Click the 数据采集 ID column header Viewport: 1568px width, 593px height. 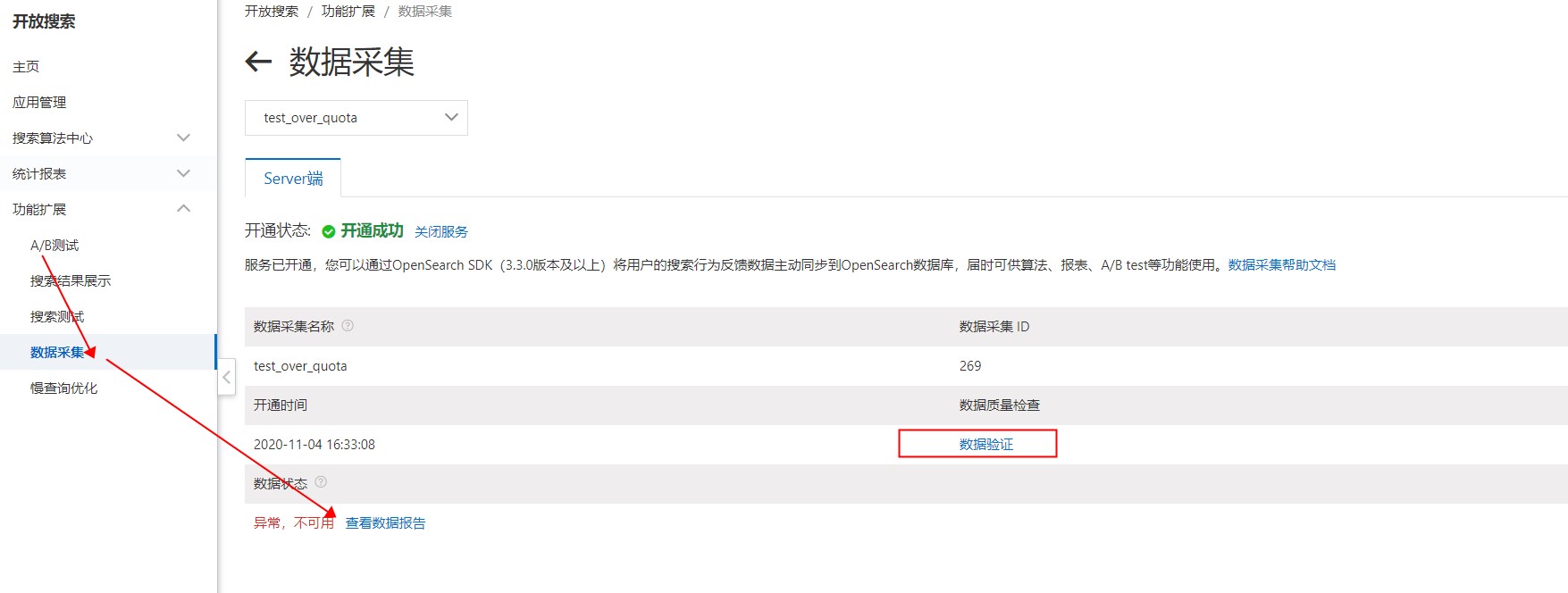(x=994, y=327)
